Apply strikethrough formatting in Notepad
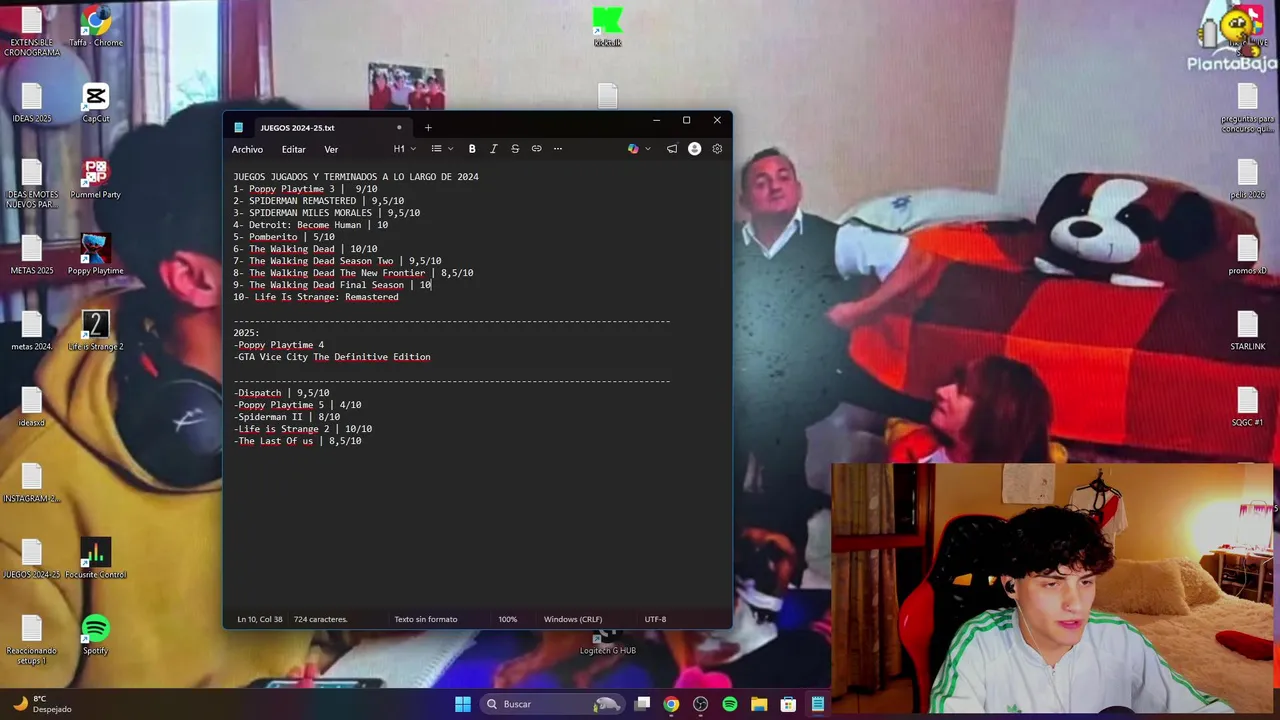Viewport: 1280px width, 720px height. (515, 149)
